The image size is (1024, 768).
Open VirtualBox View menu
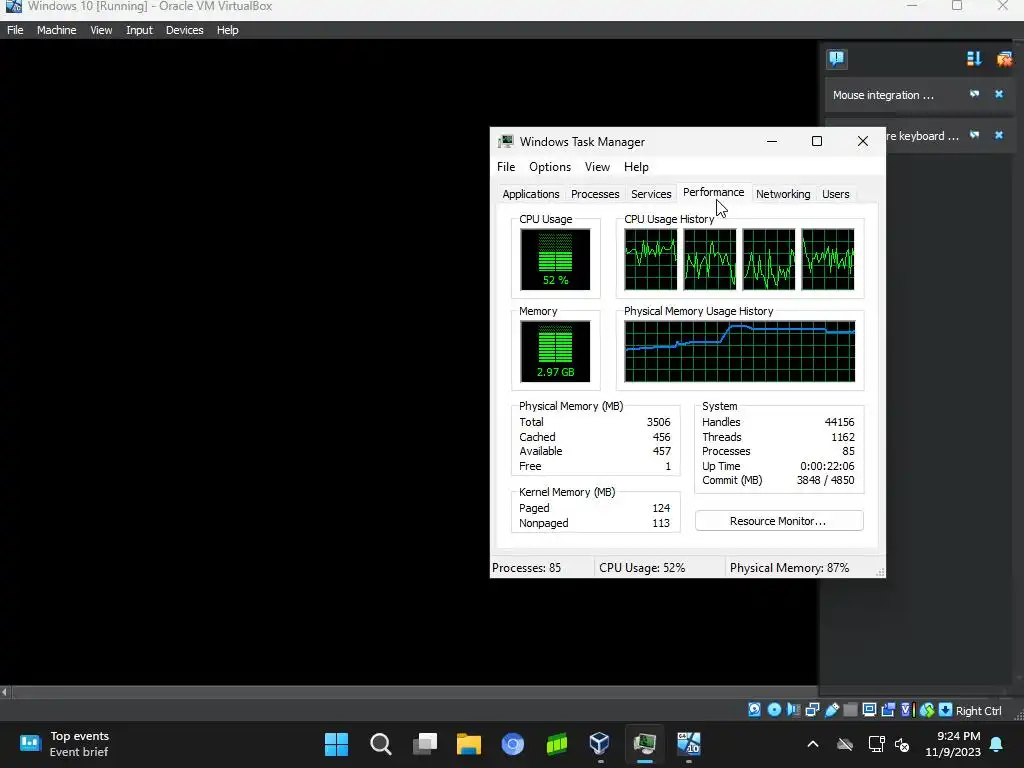[x=101, y=30]
